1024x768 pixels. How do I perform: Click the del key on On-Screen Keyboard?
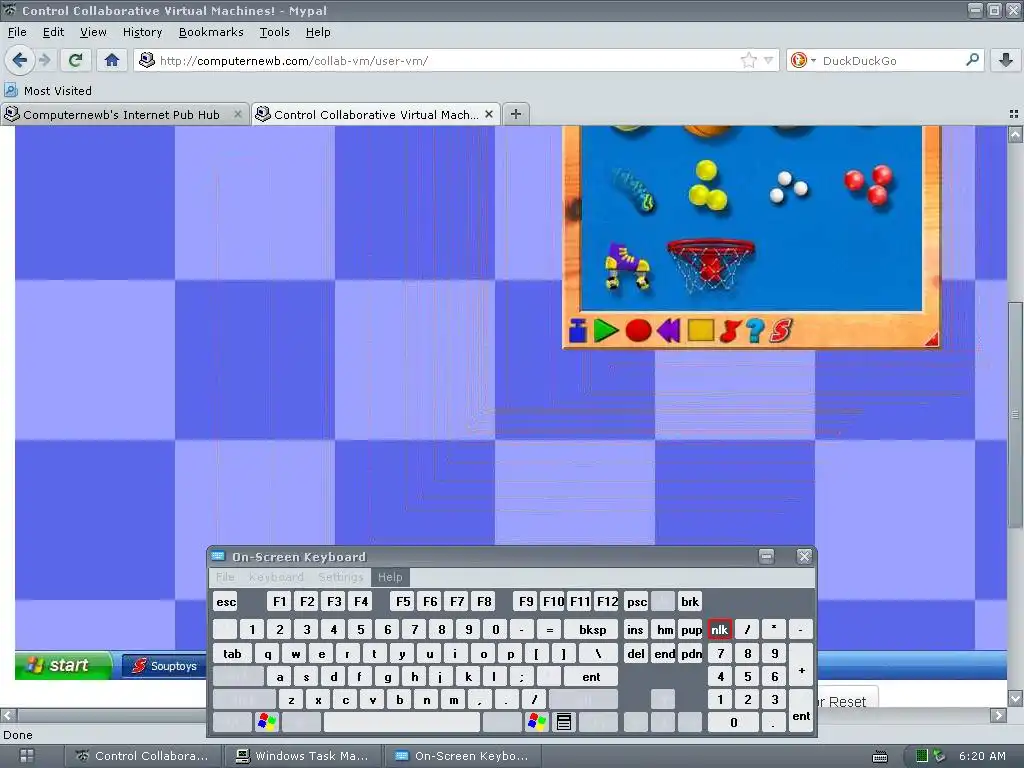tap(636, 654)
